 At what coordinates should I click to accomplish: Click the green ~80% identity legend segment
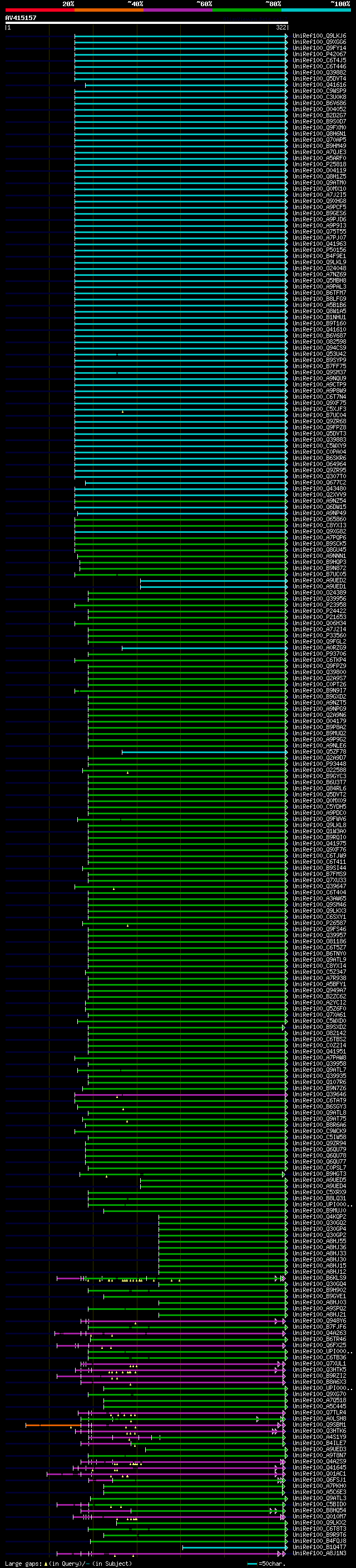(x=247, y=10)
